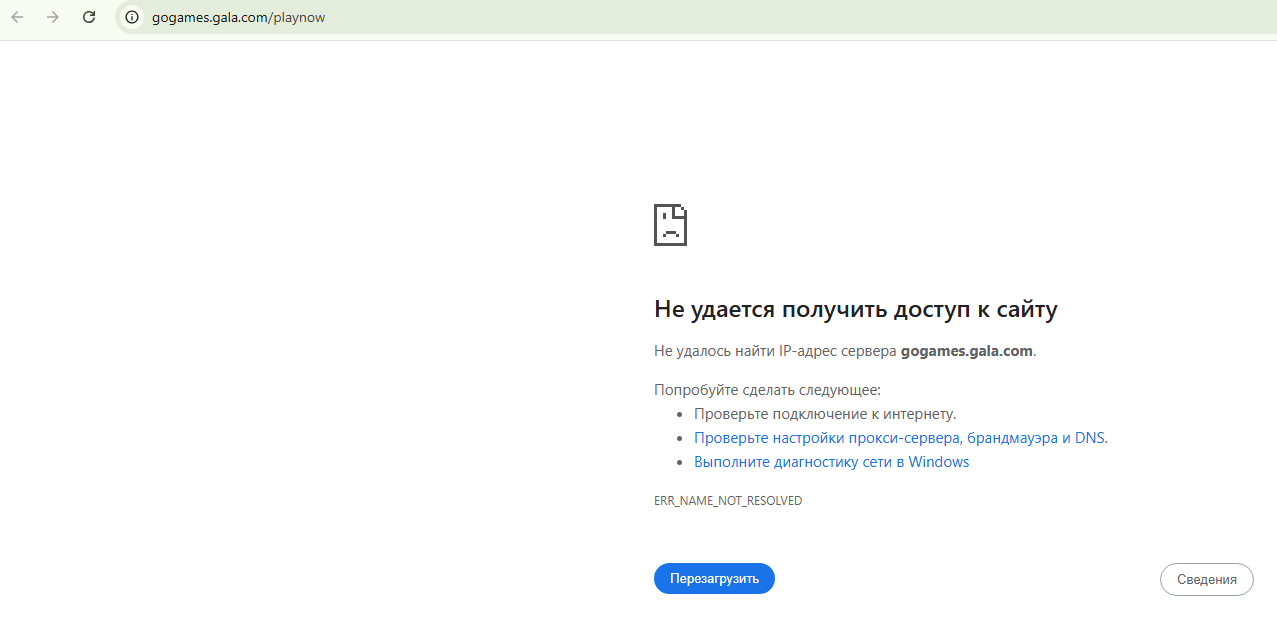The image size is (1277, 641).
Task: Reload the page with the refresh icon
Action: (x=89, y=17)
